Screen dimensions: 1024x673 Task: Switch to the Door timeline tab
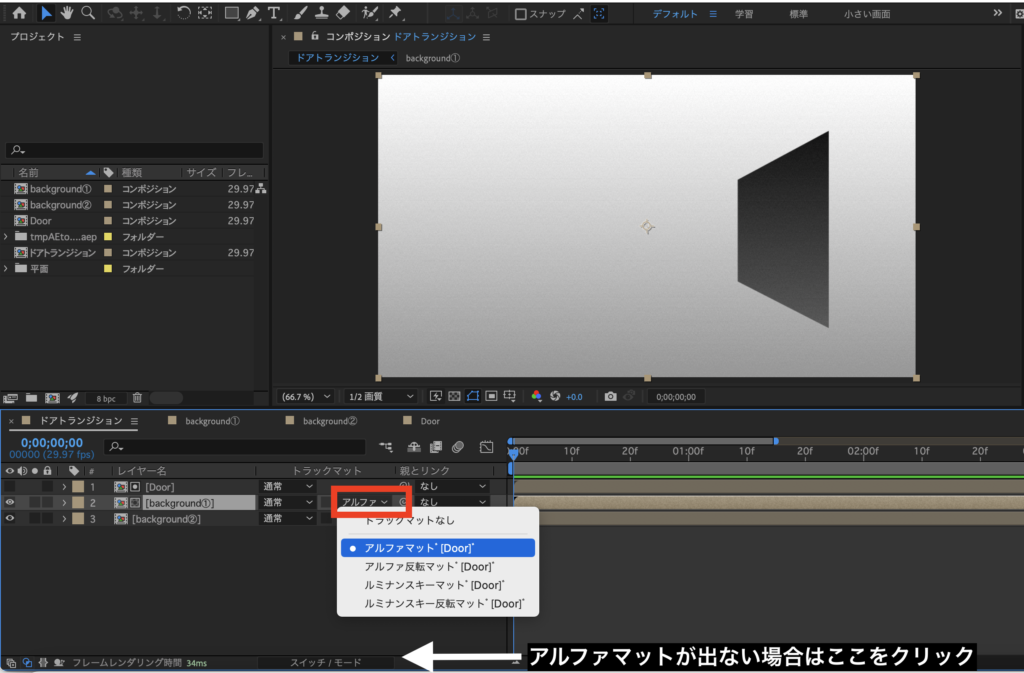point(429,421)
